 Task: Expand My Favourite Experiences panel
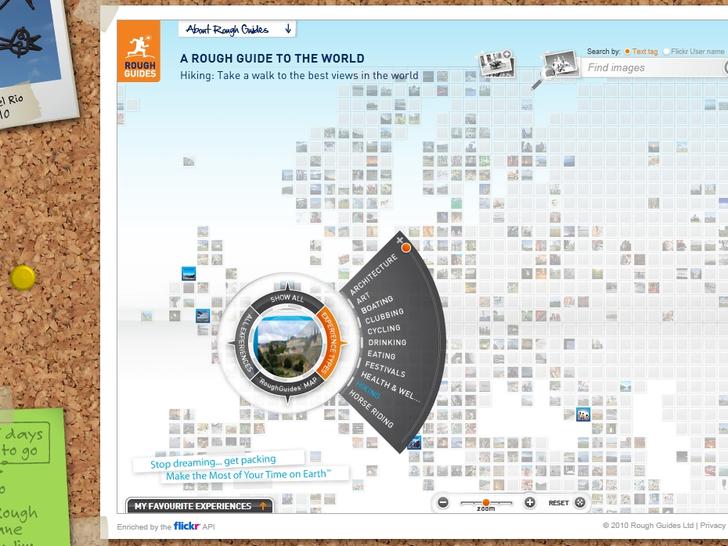point(200,506)
